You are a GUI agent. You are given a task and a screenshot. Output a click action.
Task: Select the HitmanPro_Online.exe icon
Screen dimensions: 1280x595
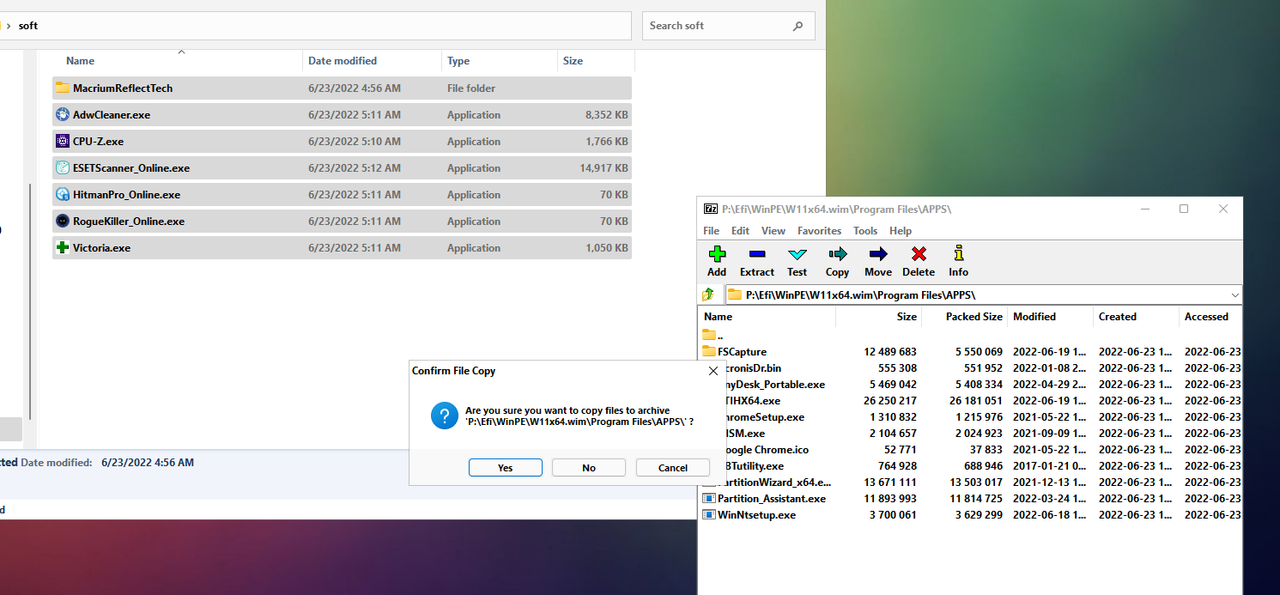tap(62, 195)
